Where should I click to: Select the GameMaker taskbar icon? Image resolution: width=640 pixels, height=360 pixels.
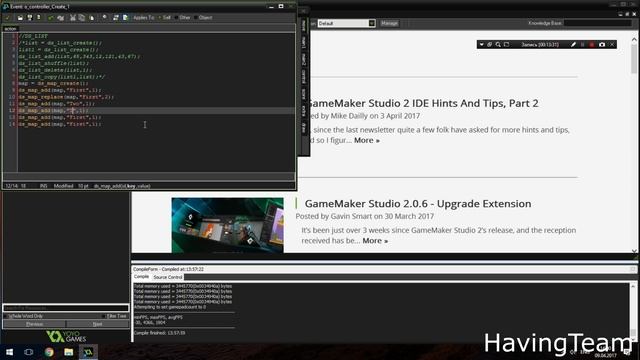88,352
